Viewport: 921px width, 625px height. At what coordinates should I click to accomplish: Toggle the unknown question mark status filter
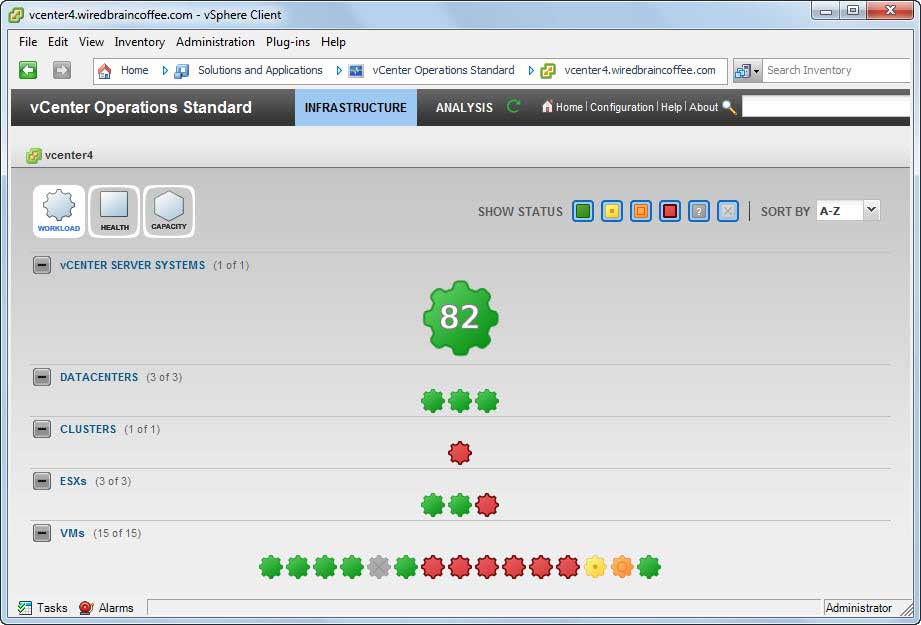click(x=698, y=211)
